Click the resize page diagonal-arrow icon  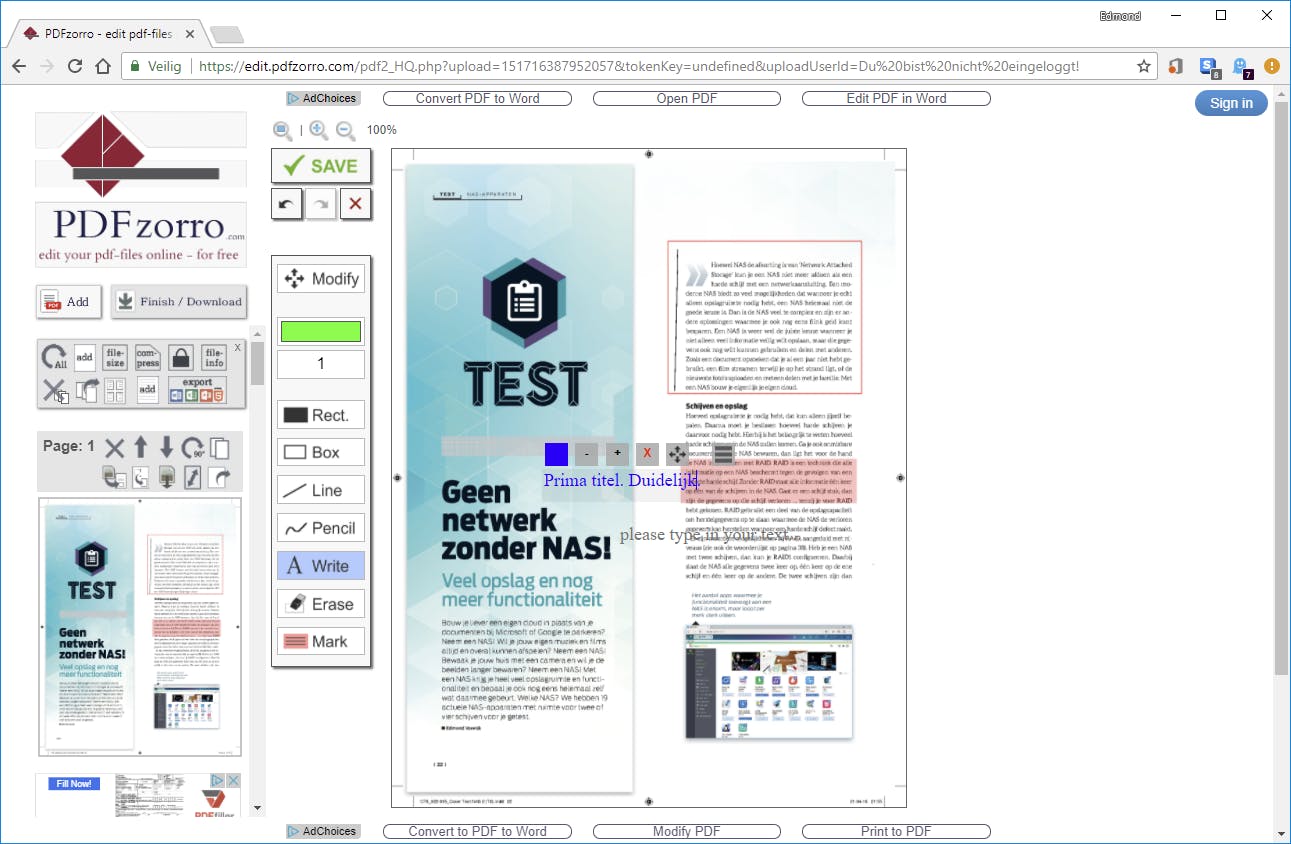pyautogui.click(x=193, y=477)
